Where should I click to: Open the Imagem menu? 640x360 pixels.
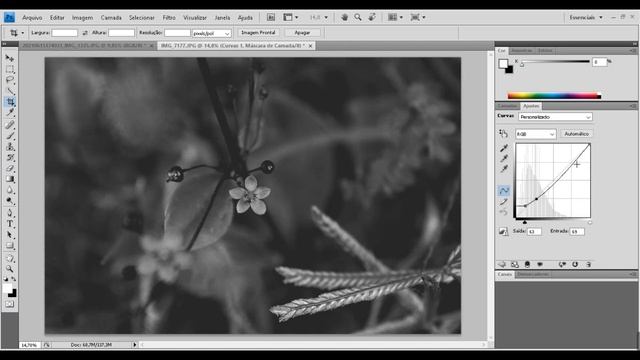[x=82, y=18]
